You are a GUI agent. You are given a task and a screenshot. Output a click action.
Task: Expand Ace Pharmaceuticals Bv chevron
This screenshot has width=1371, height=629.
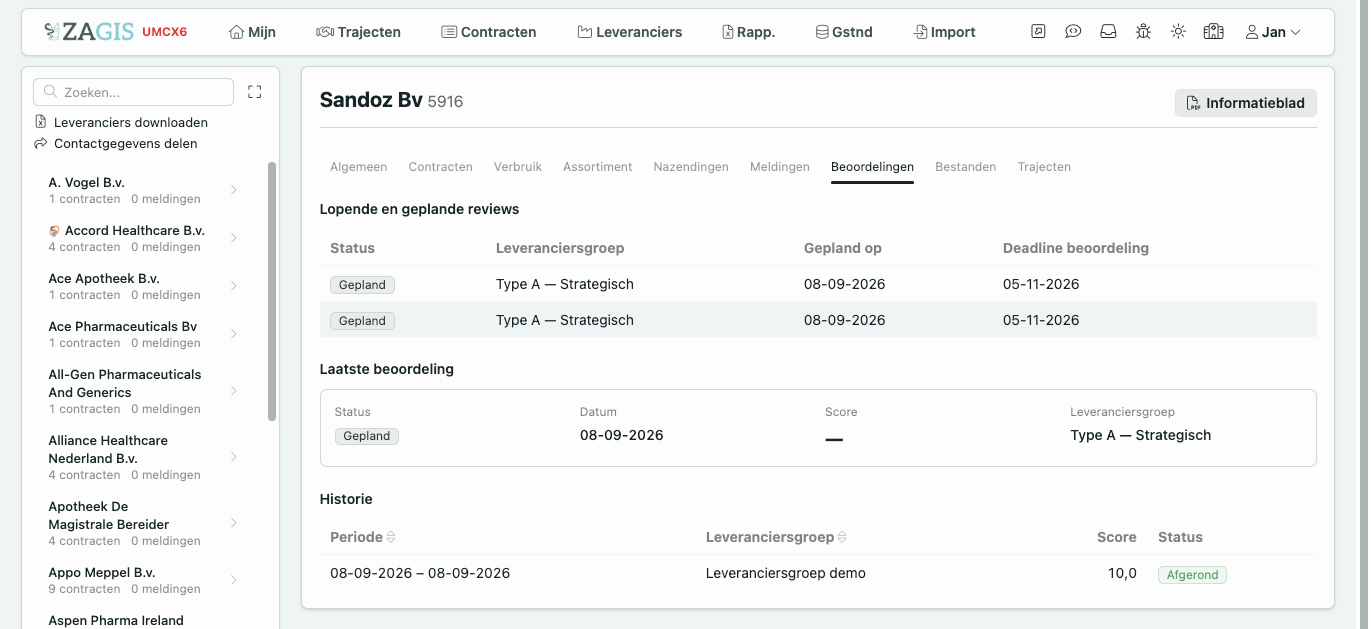click(x=234, y=334)
